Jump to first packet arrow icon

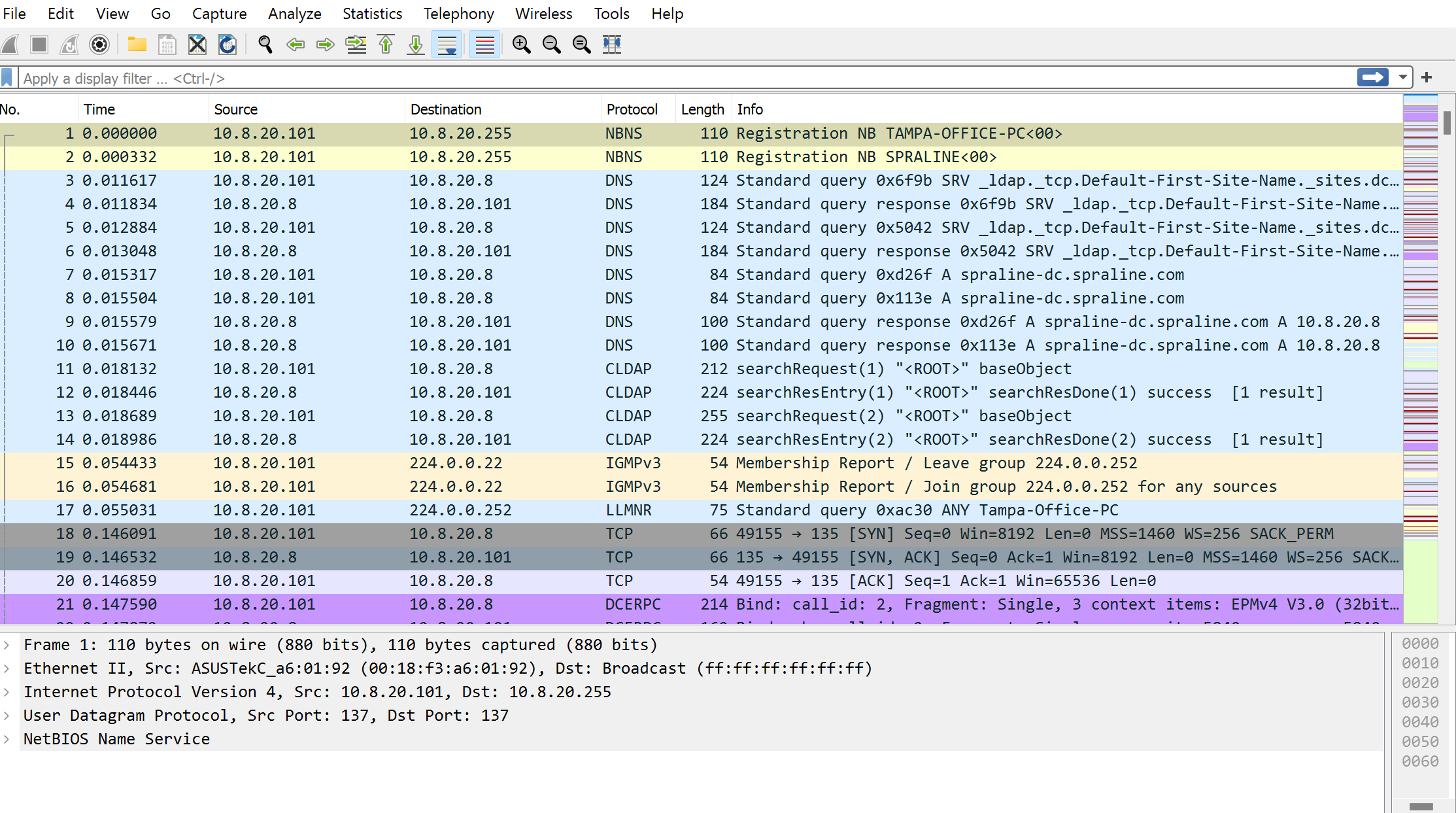tap(386, 44)
